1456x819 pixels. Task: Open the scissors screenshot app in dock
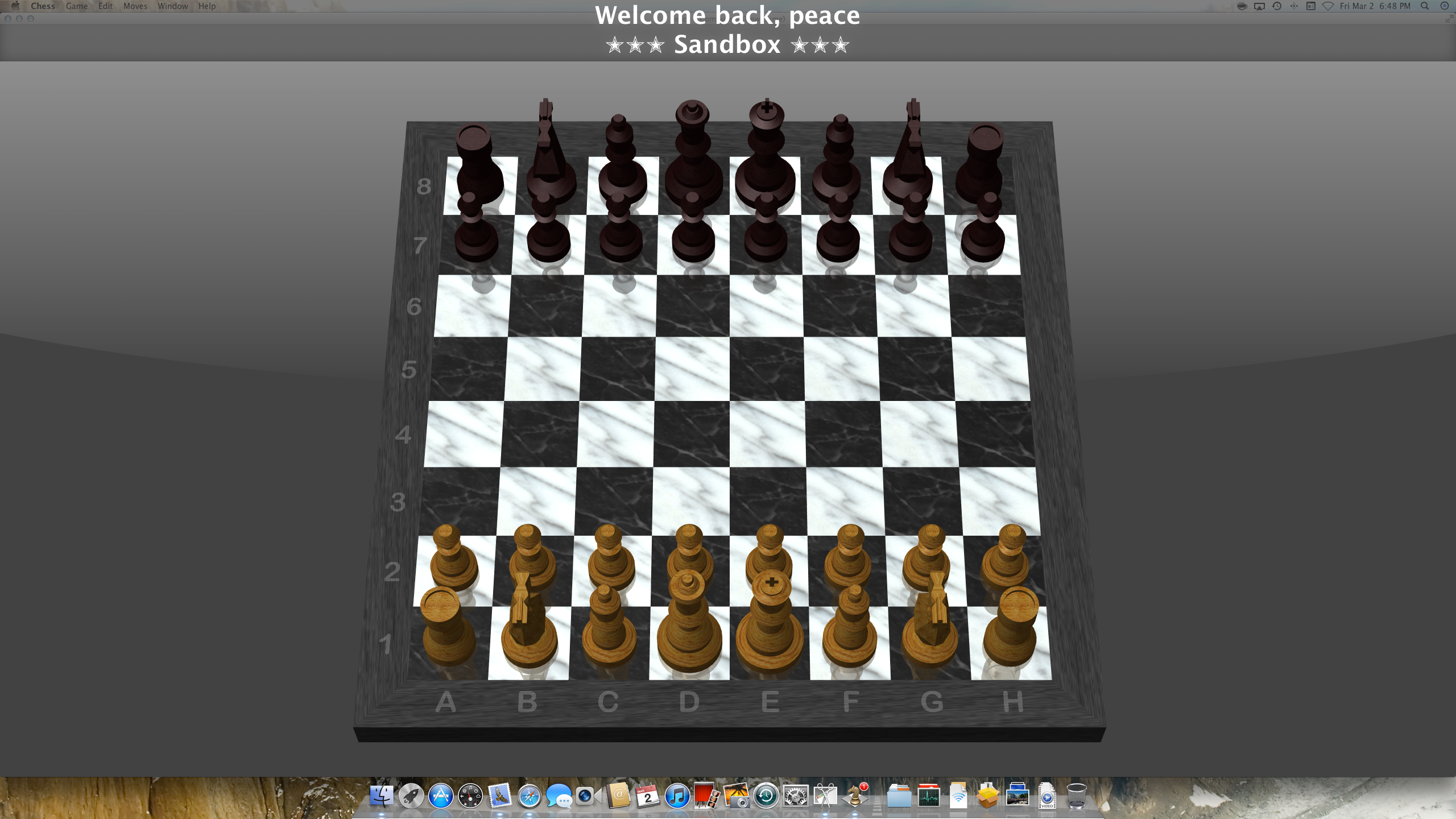click(825, 796)
